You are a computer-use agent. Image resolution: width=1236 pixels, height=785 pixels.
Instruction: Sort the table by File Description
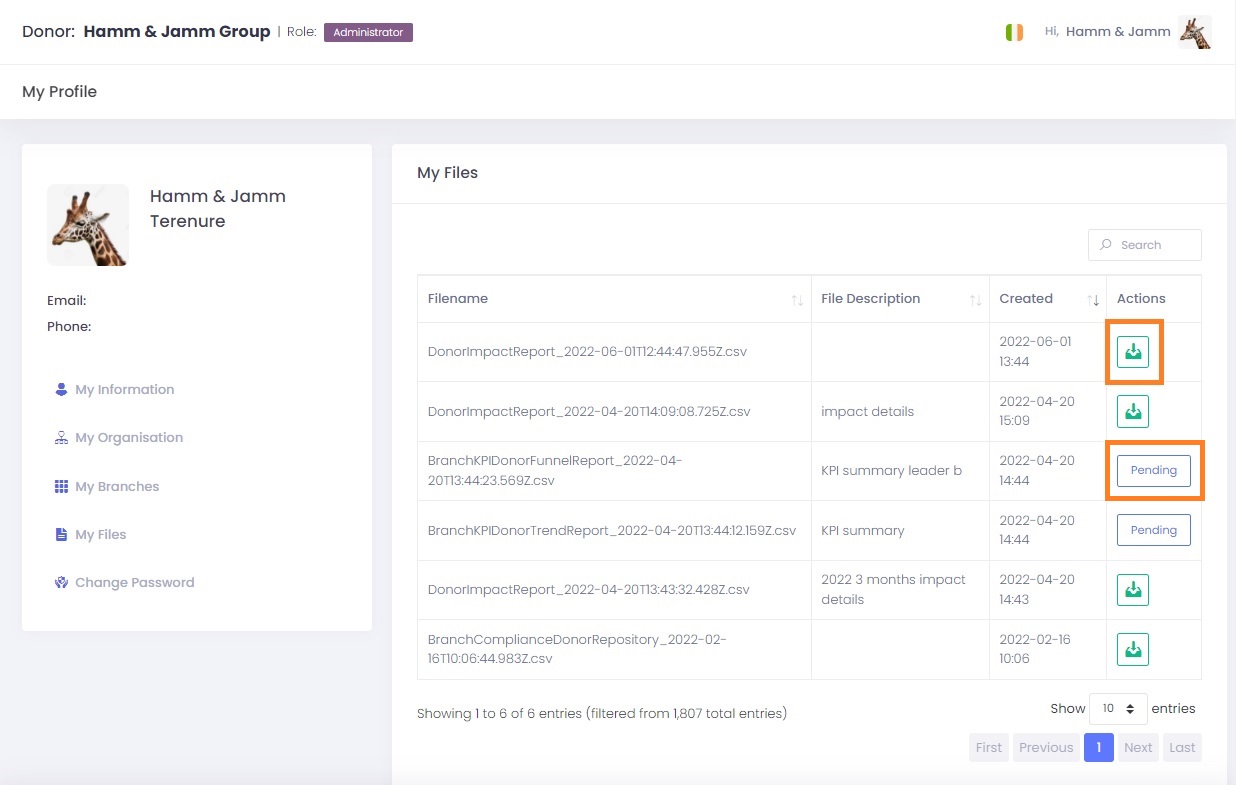[899, 299]
